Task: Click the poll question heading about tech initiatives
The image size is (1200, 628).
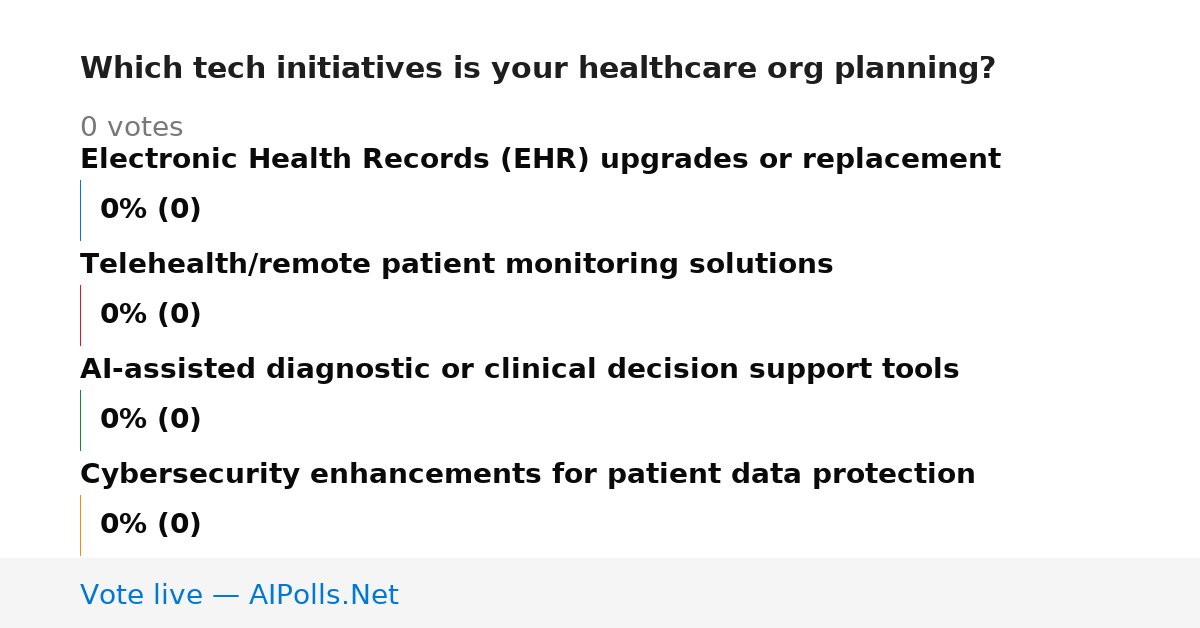Action: pyautogui.click(x=538, y=69)
